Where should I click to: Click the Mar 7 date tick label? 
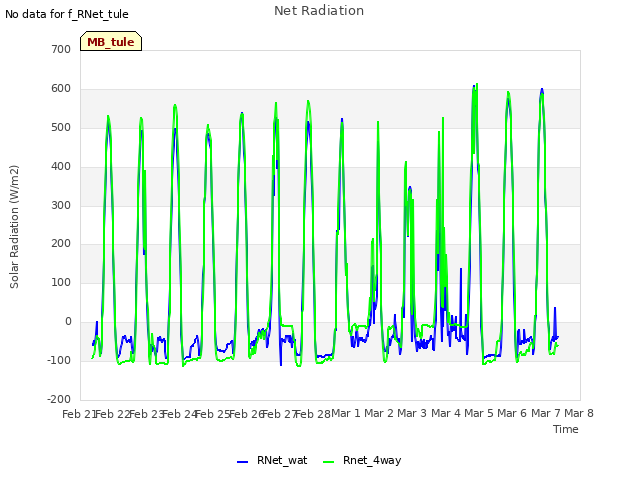coord(546,413)
